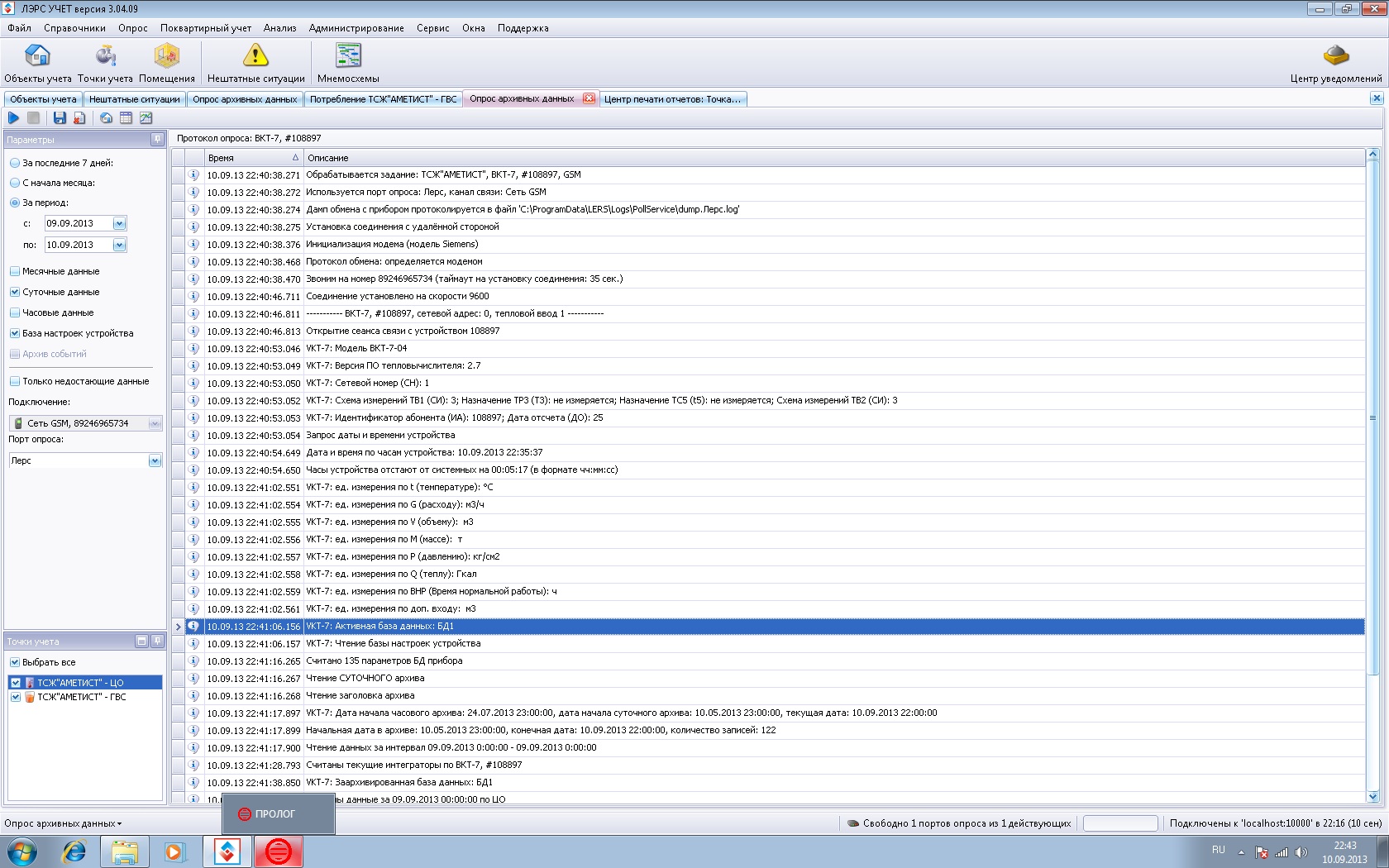Screen dimensions: 1389x868
Task: Save protocol using the floppy disk icon
Action: click(x=60, y=118)
